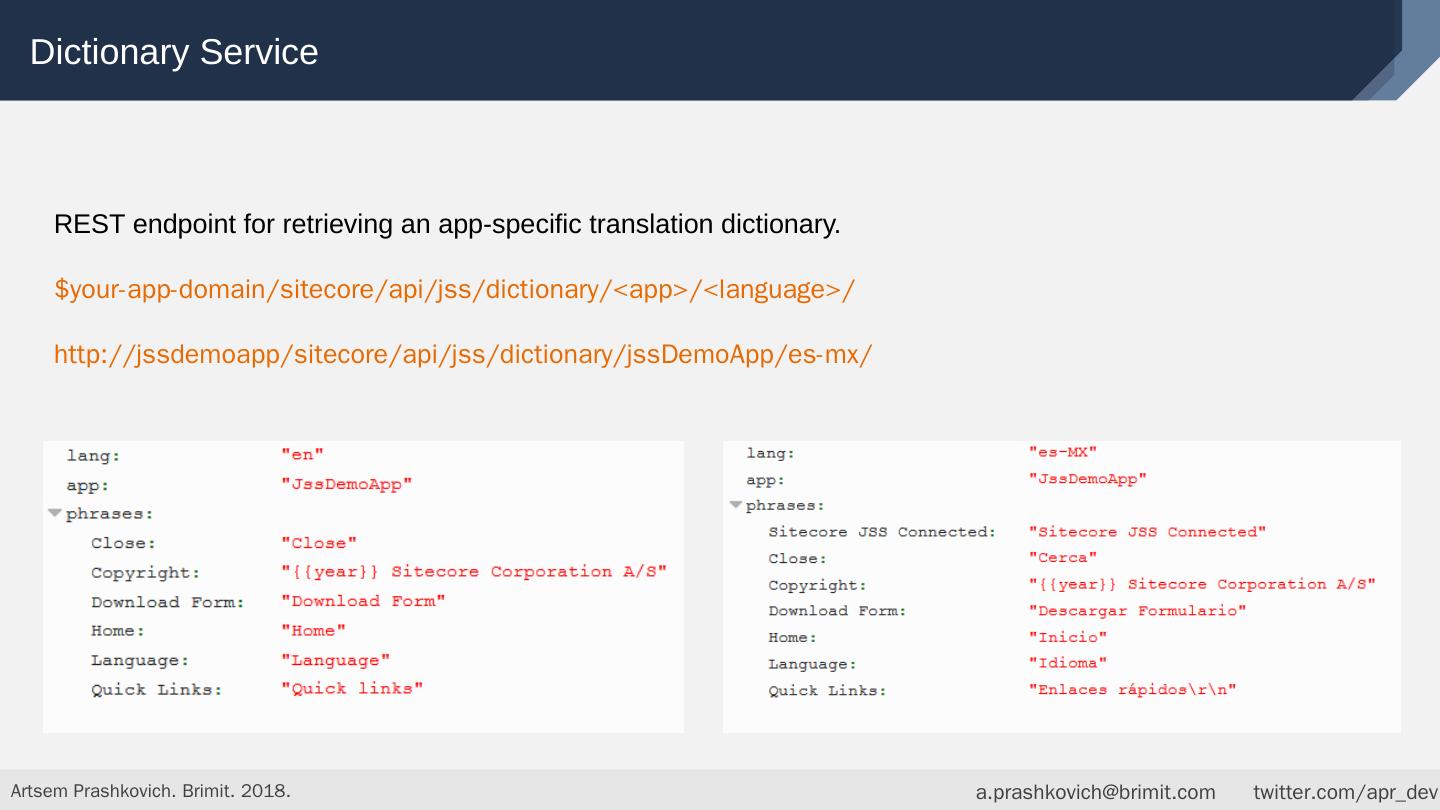Open the jssdemoapp es-mx dictionary URL
Image resolution: width=1440 pixels, height=810 pixels.
[462, 355]
